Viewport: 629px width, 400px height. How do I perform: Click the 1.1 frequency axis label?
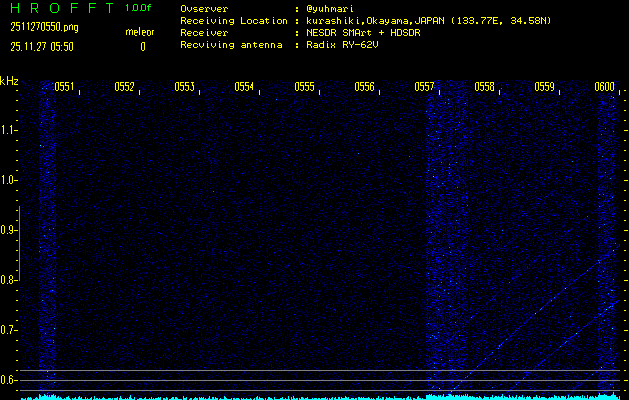(x=8, y=130)
